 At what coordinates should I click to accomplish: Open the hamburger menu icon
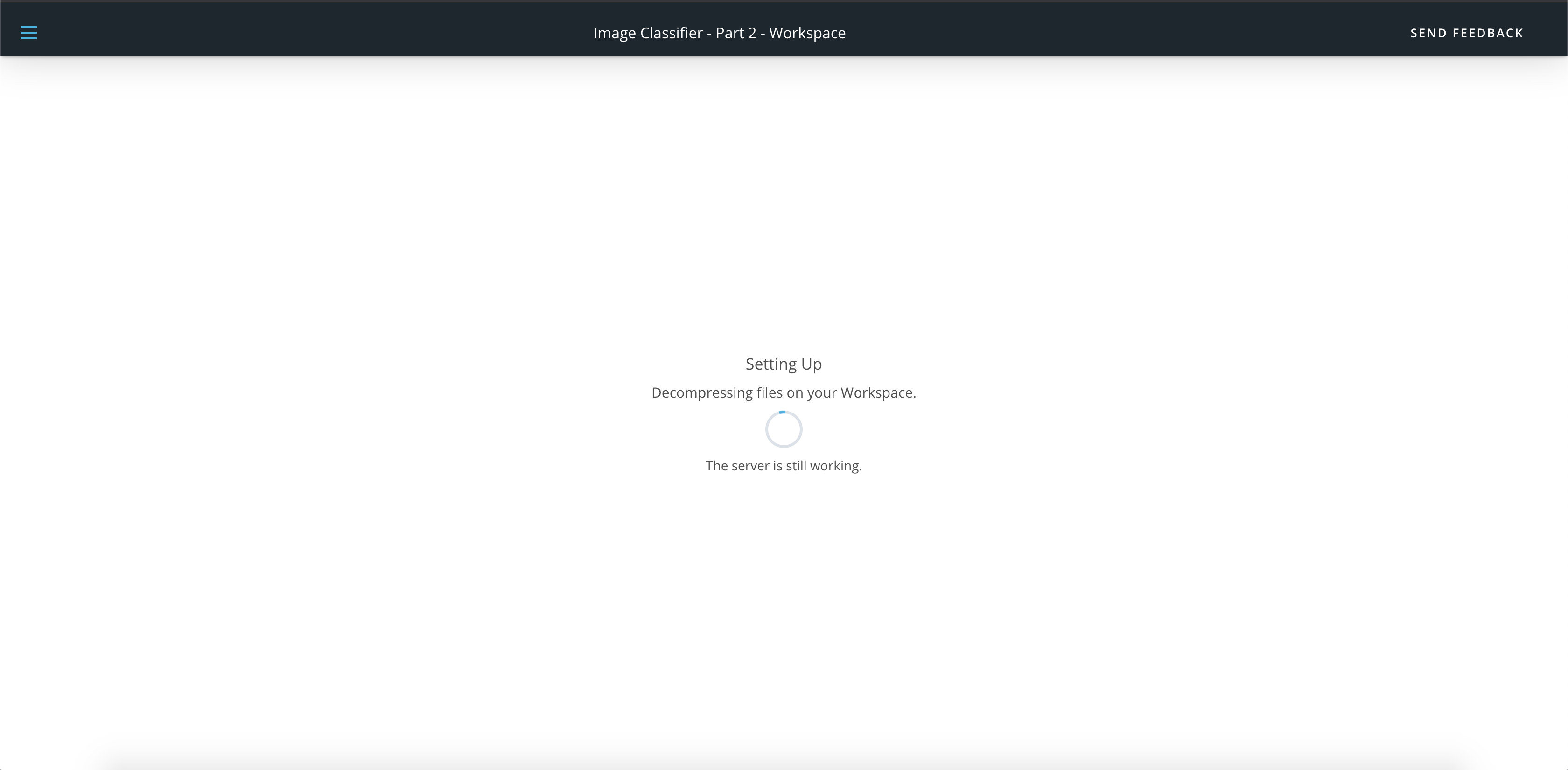point(28,33)
